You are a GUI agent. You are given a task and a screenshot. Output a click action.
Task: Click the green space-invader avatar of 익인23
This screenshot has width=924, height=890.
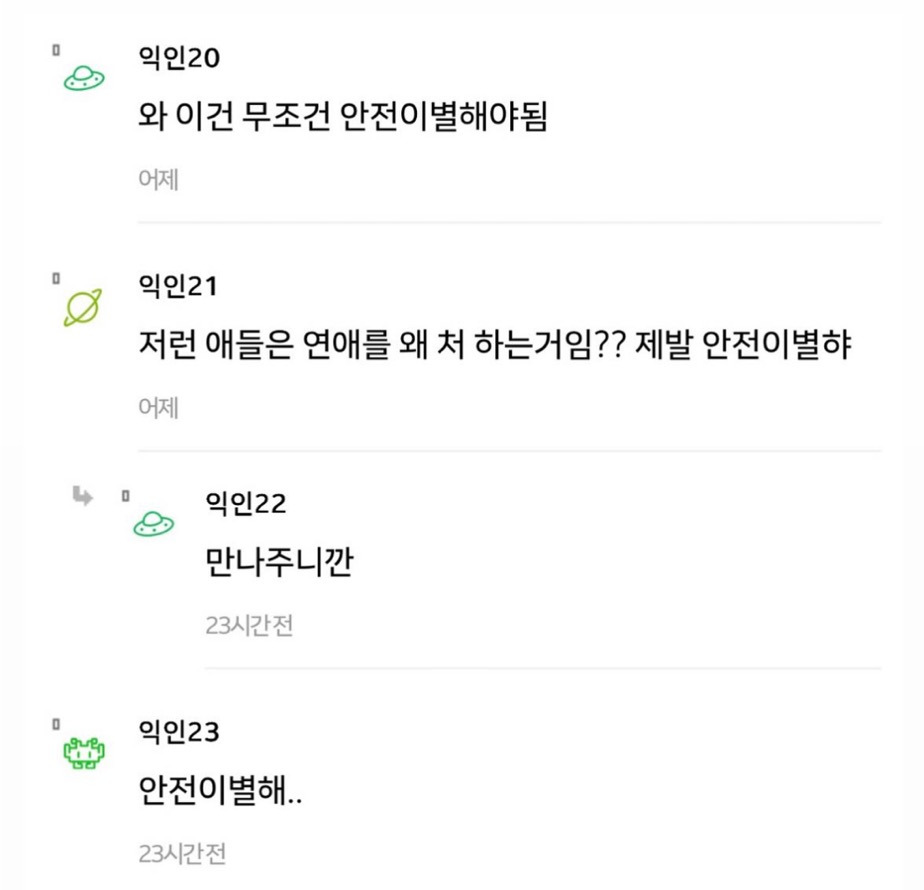click(x=84, y=752)
